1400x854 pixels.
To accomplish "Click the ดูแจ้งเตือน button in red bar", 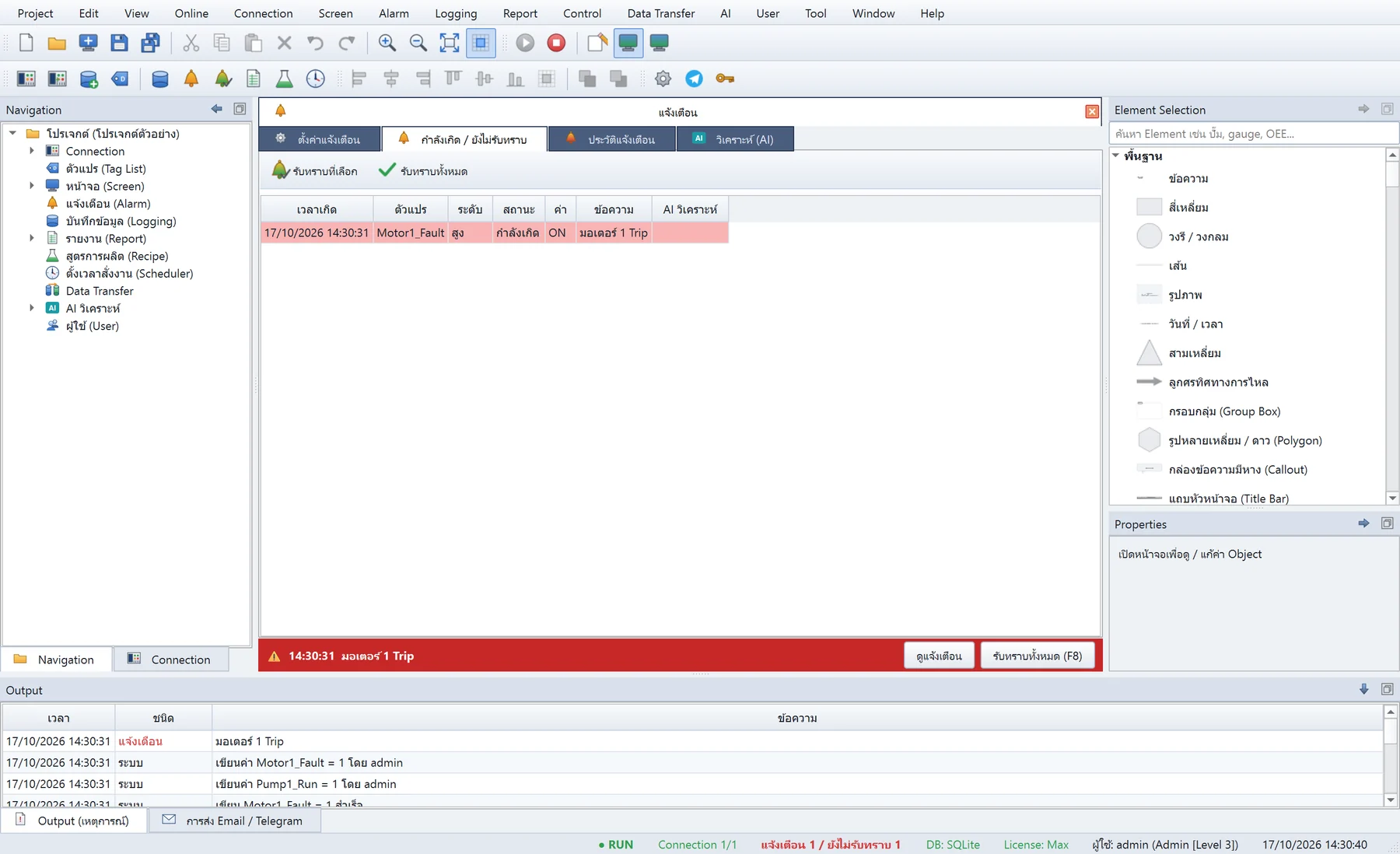I will [939, 656].
